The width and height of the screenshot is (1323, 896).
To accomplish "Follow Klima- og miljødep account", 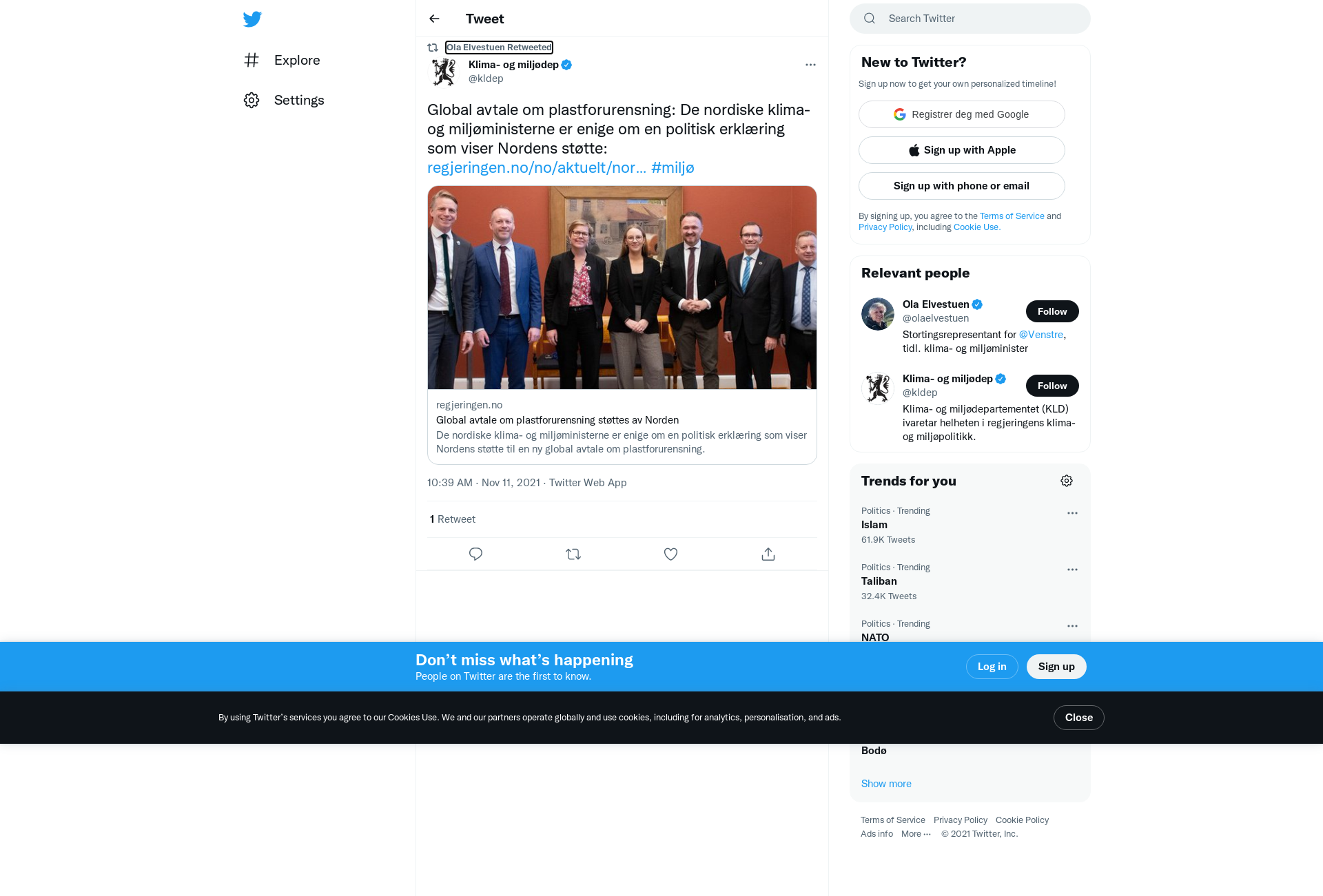I will coord(1052,386).
